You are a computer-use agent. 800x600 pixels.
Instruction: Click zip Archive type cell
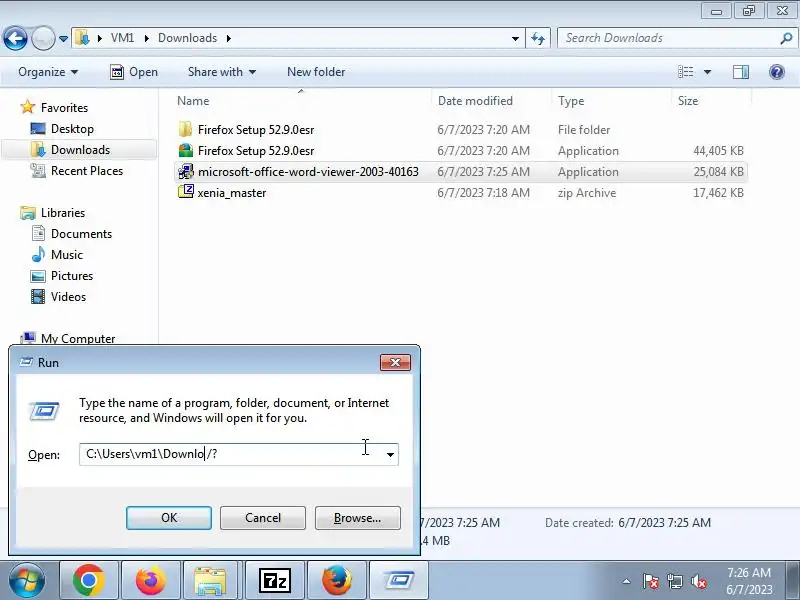pyautogui.click(x=587, y=193)
